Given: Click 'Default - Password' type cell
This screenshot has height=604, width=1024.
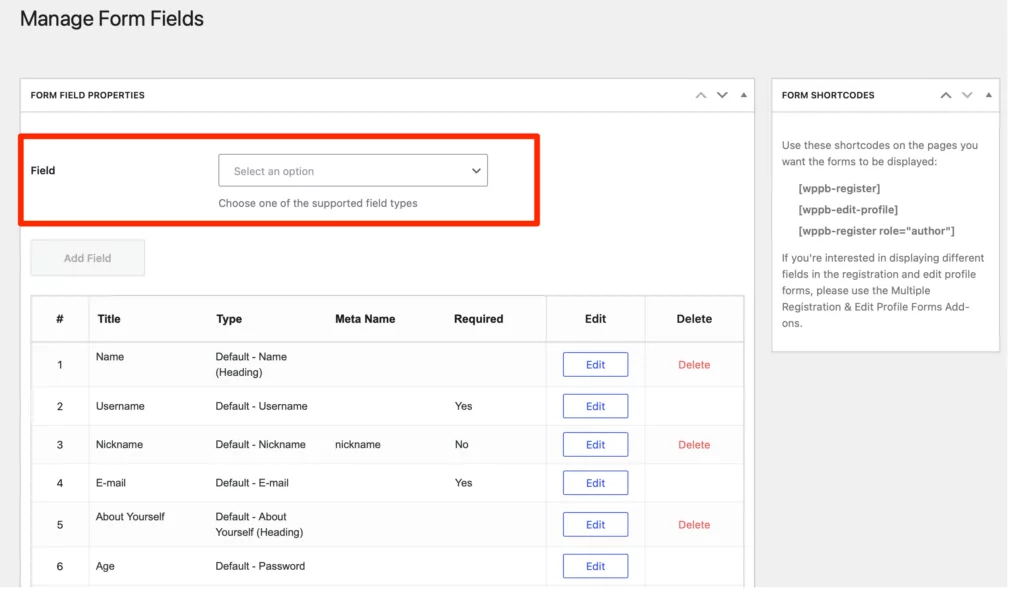Looking at the screenshot, I should pos(260,566).
